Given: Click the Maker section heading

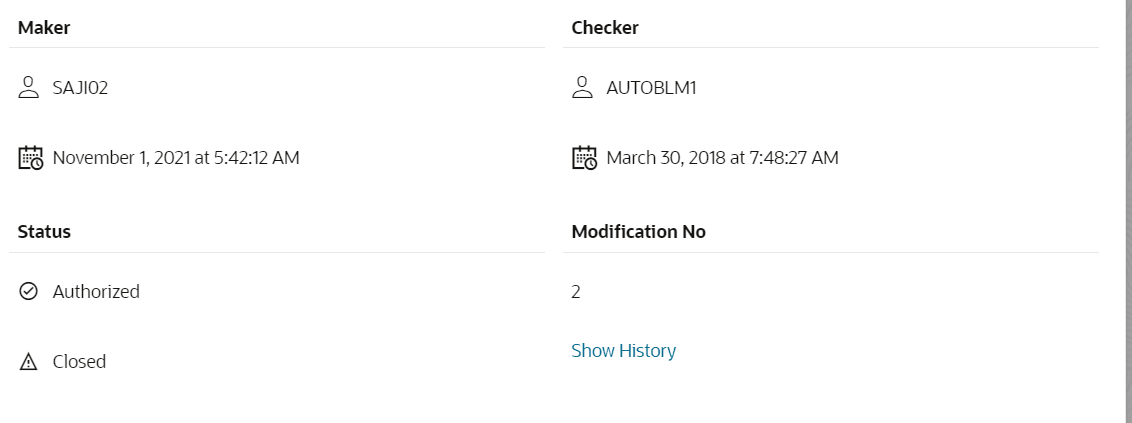Looking at the screenshot, I should (x=44, y=28).
